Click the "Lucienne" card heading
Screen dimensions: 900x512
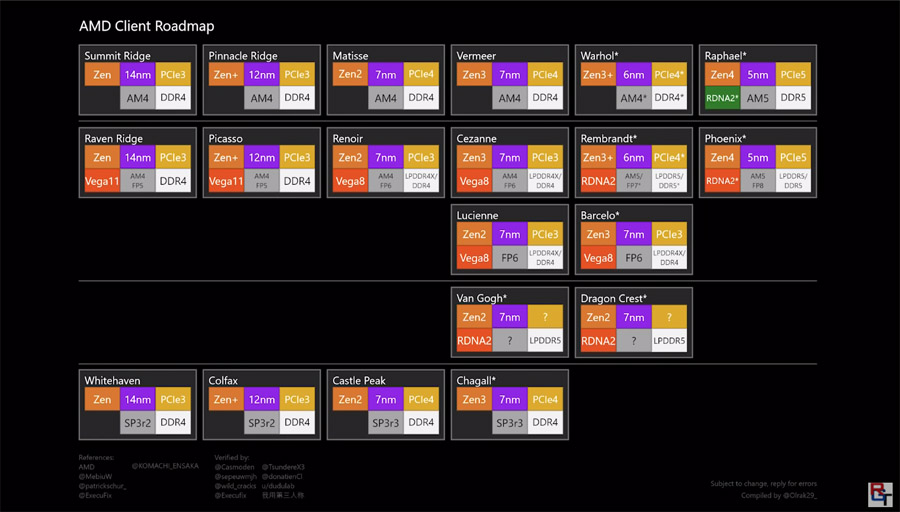coord(477,215)
